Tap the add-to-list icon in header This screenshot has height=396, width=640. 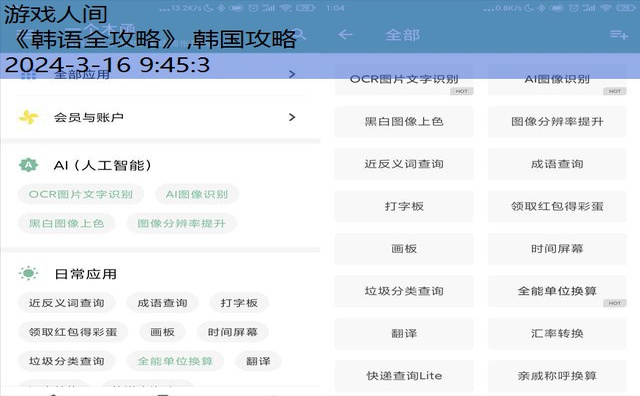(x=619, y=35)
